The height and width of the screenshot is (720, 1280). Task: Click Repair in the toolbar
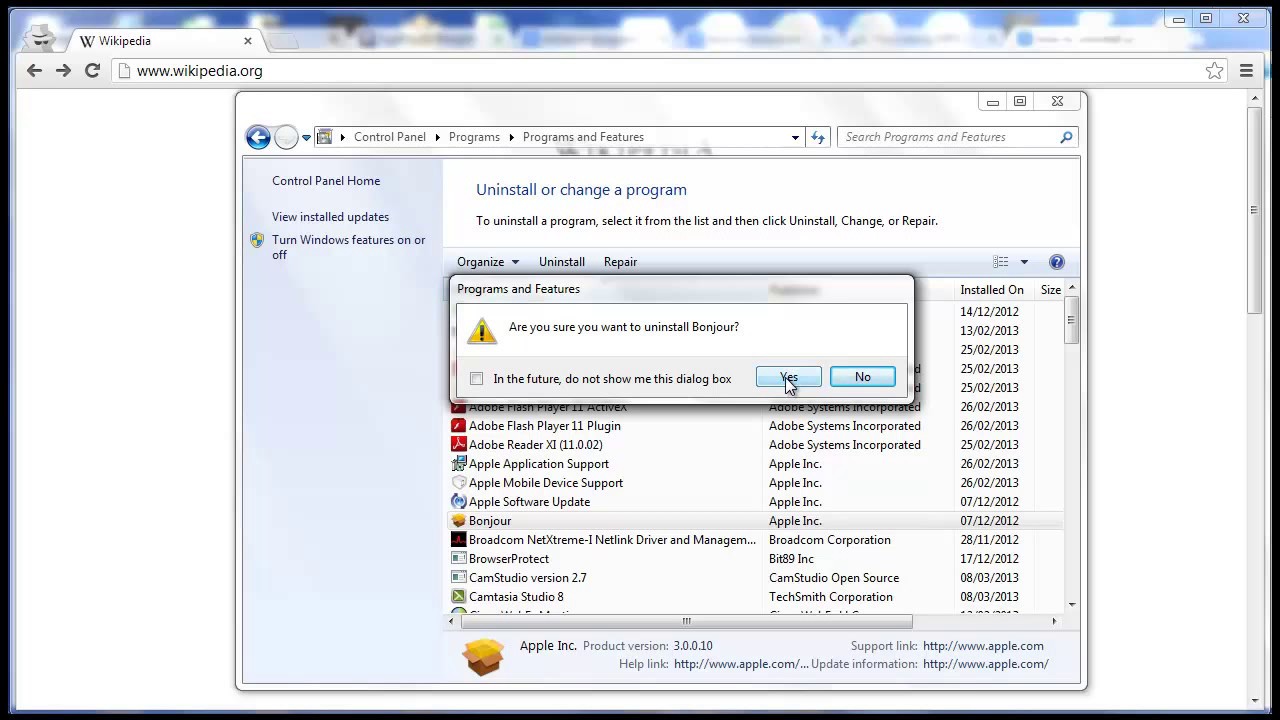[x=620, y=262]
